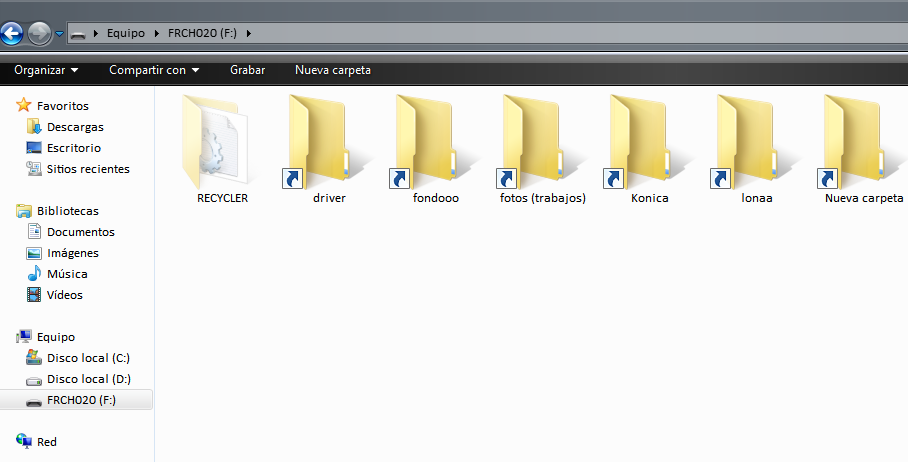Click the Vídeos film icon

pos(34,294)
